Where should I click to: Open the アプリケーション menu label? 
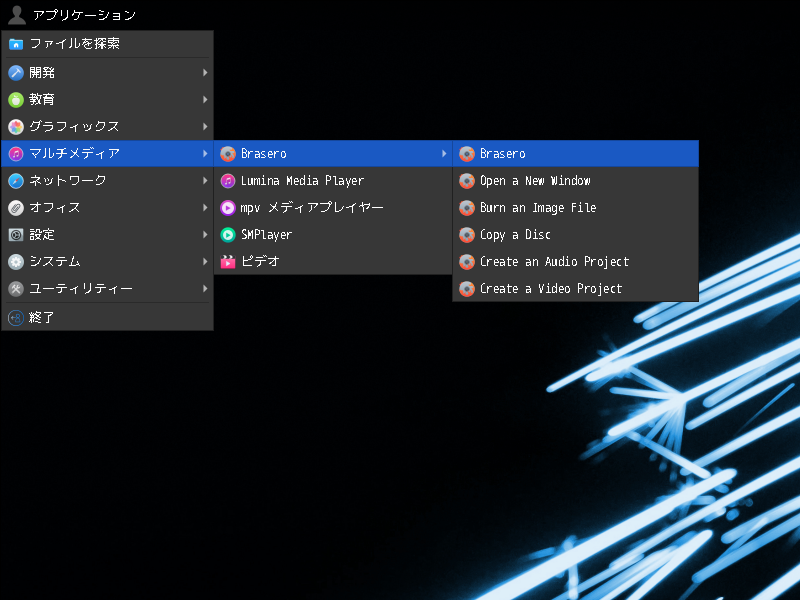click(84, 15)
